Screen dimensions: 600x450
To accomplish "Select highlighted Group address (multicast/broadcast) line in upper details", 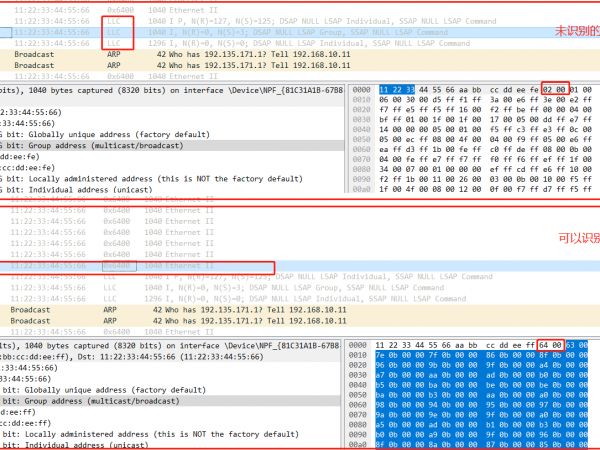I will 100,145.
